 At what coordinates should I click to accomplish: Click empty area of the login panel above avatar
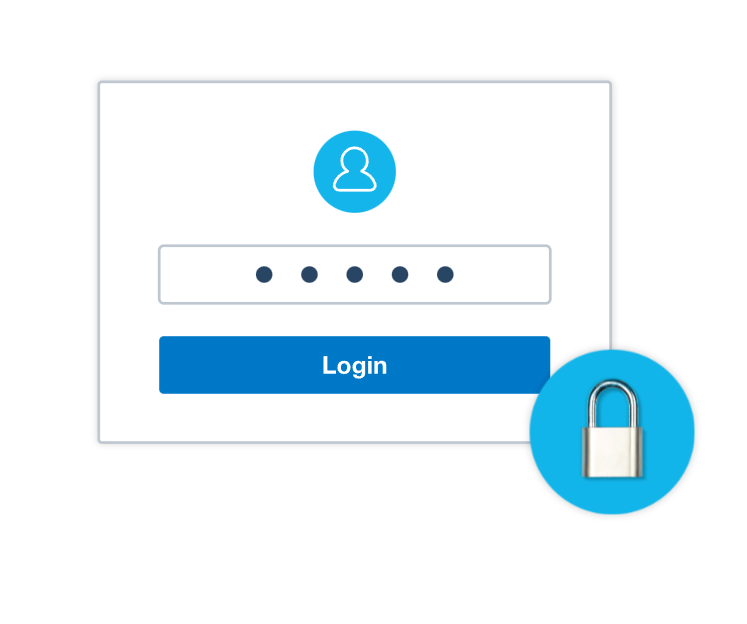[x=354, y=106]
